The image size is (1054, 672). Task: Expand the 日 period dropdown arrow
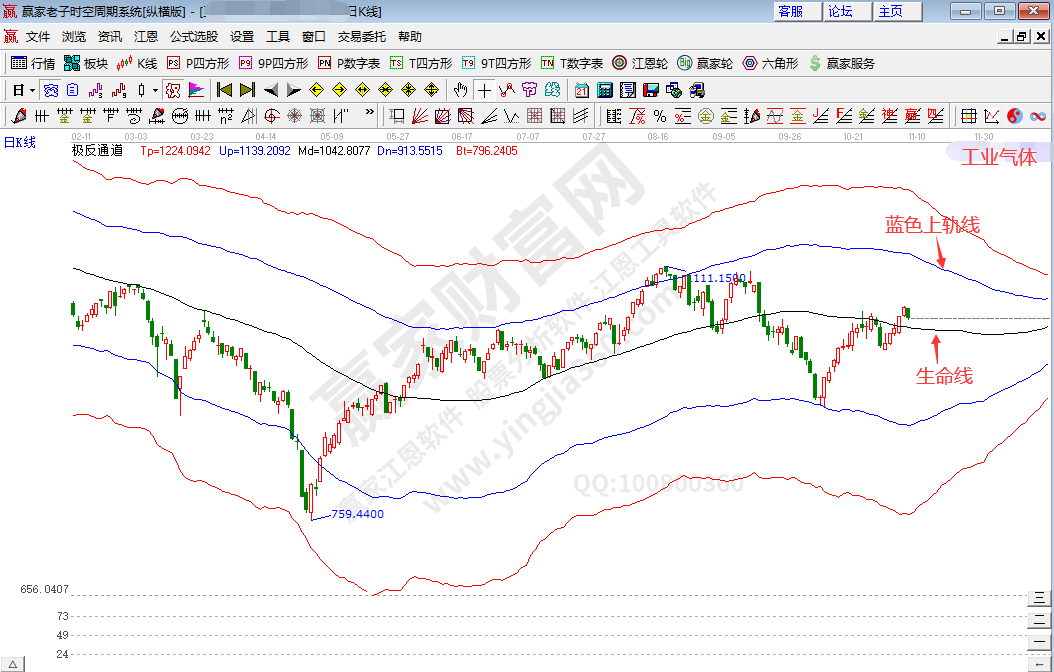32,90
